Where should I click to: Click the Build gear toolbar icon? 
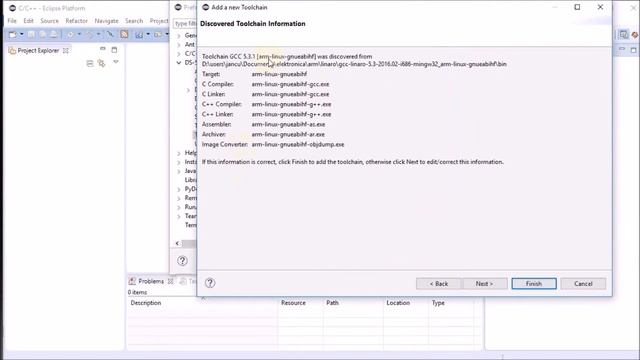click(x=70, y=35)
